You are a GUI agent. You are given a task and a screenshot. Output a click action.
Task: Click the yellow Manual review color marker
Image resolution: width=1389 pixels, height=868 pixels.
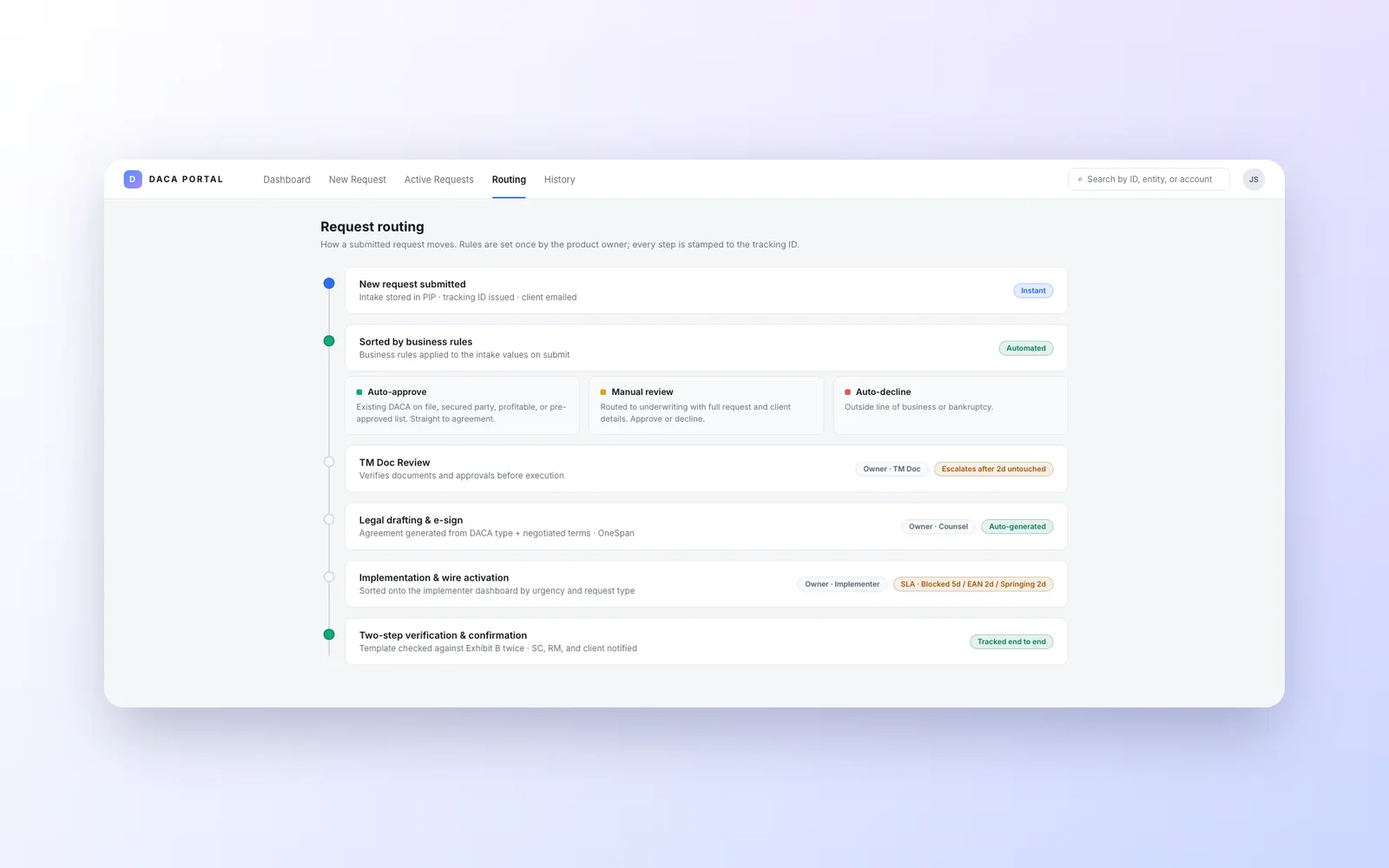tap(603, 392)
